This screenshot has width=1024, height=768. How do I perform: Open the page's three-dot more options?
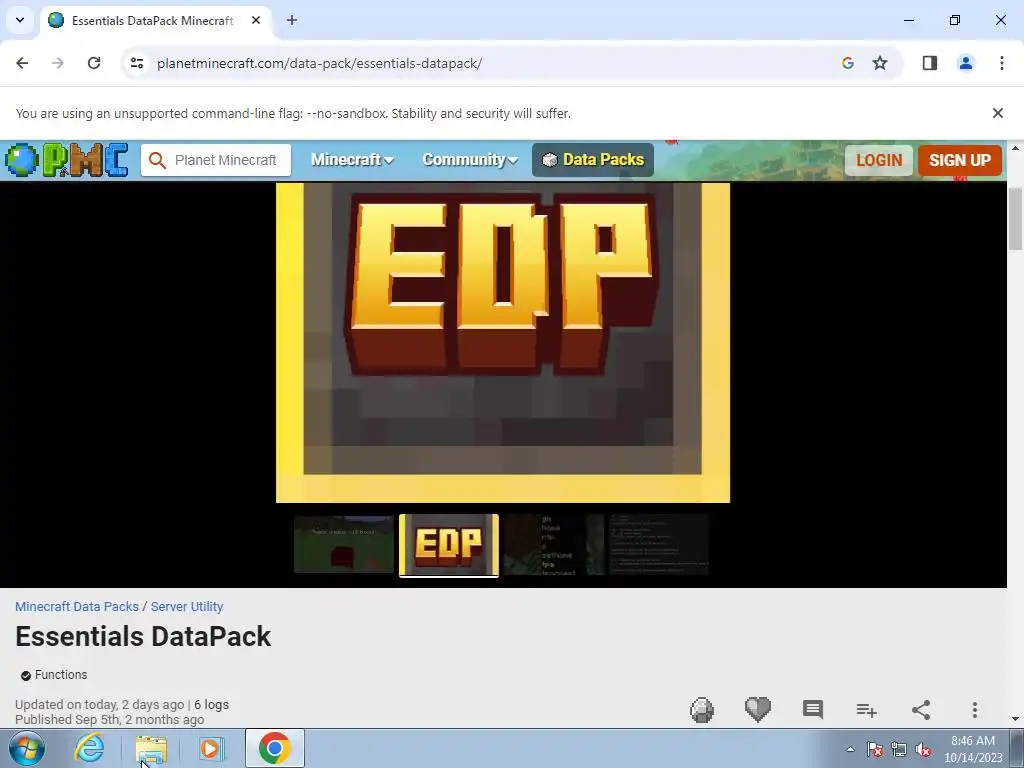975,710
